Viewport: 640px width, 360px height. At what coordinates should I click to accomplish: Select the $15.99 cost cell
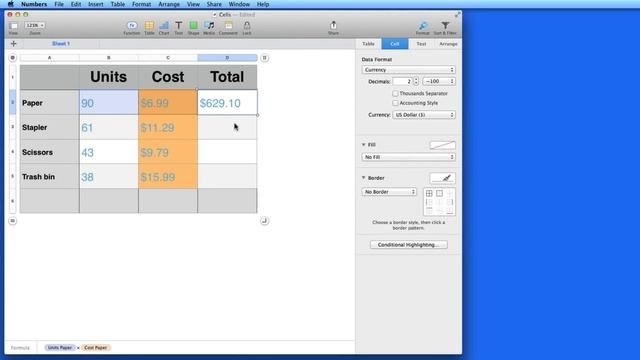168,176
